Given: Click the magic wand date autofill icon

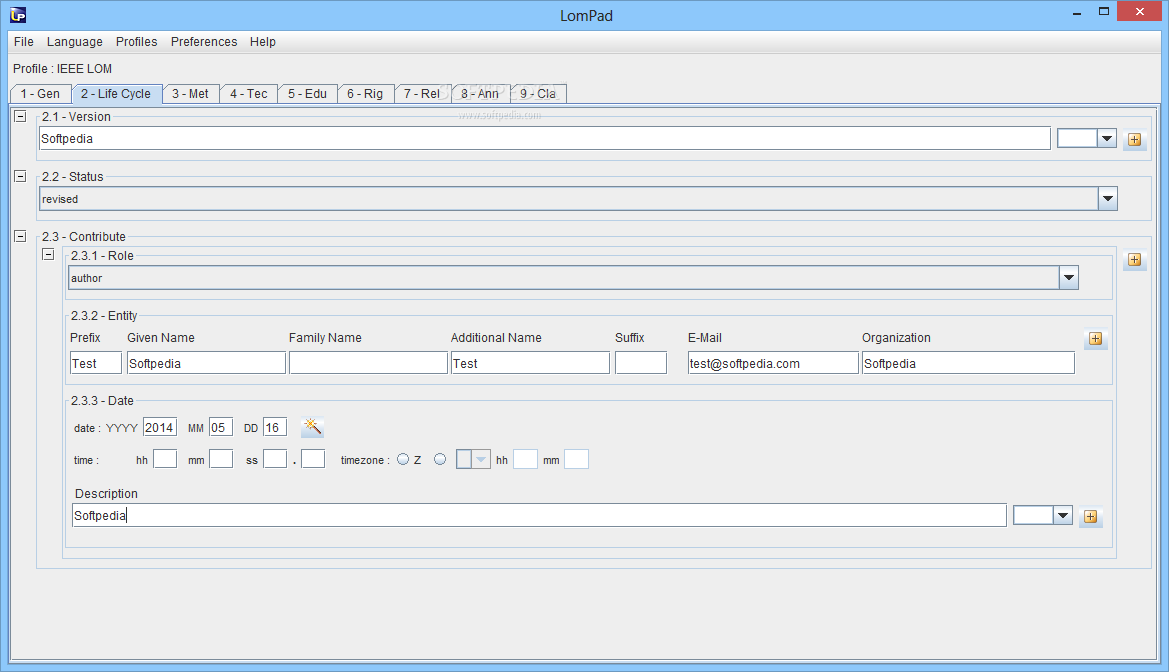Looking at the screenshot, I should tap(312, 427).
